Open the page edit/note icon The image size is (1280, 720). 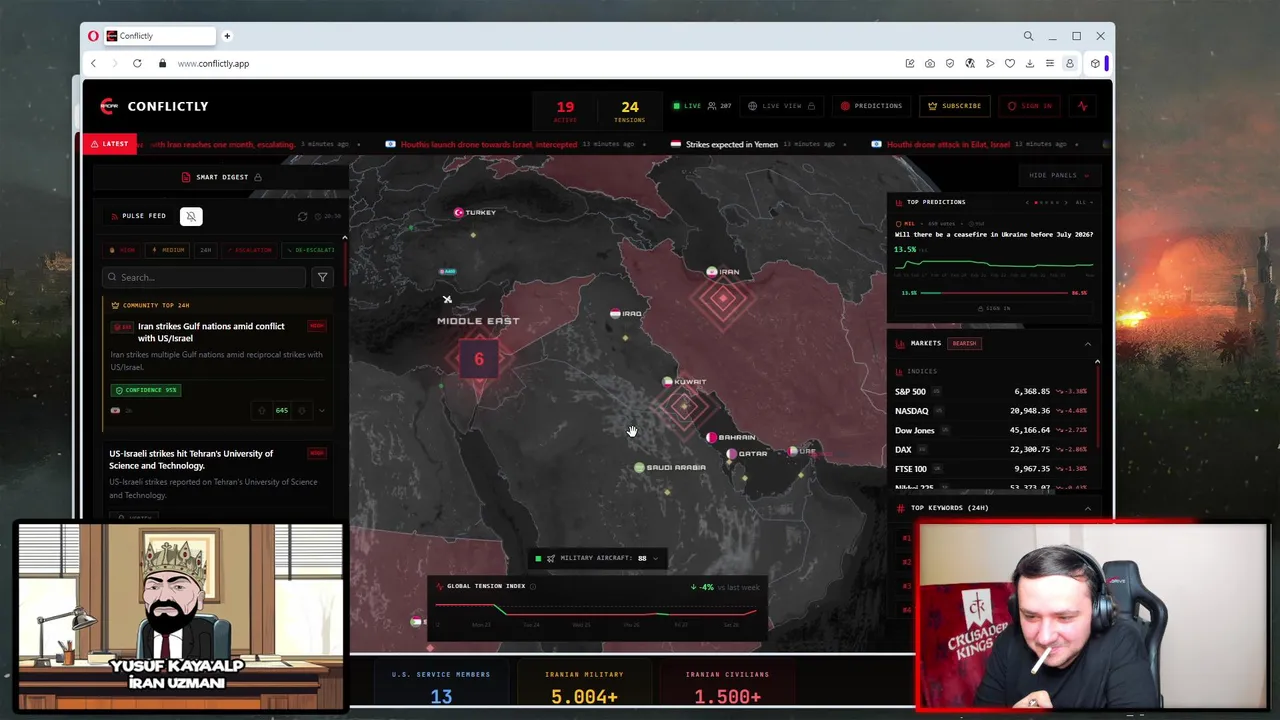click(x=910, y=64)
